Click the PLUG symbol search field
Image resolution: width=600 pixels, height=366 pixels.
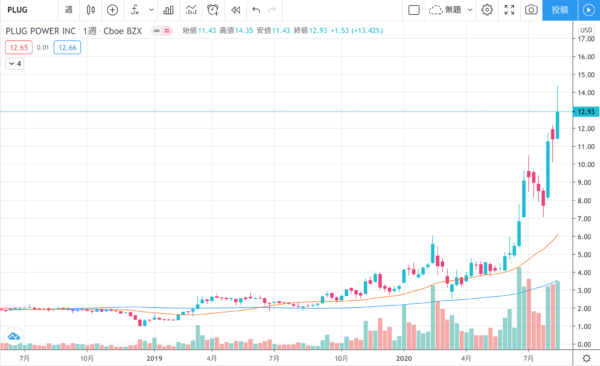pos(18,10)
